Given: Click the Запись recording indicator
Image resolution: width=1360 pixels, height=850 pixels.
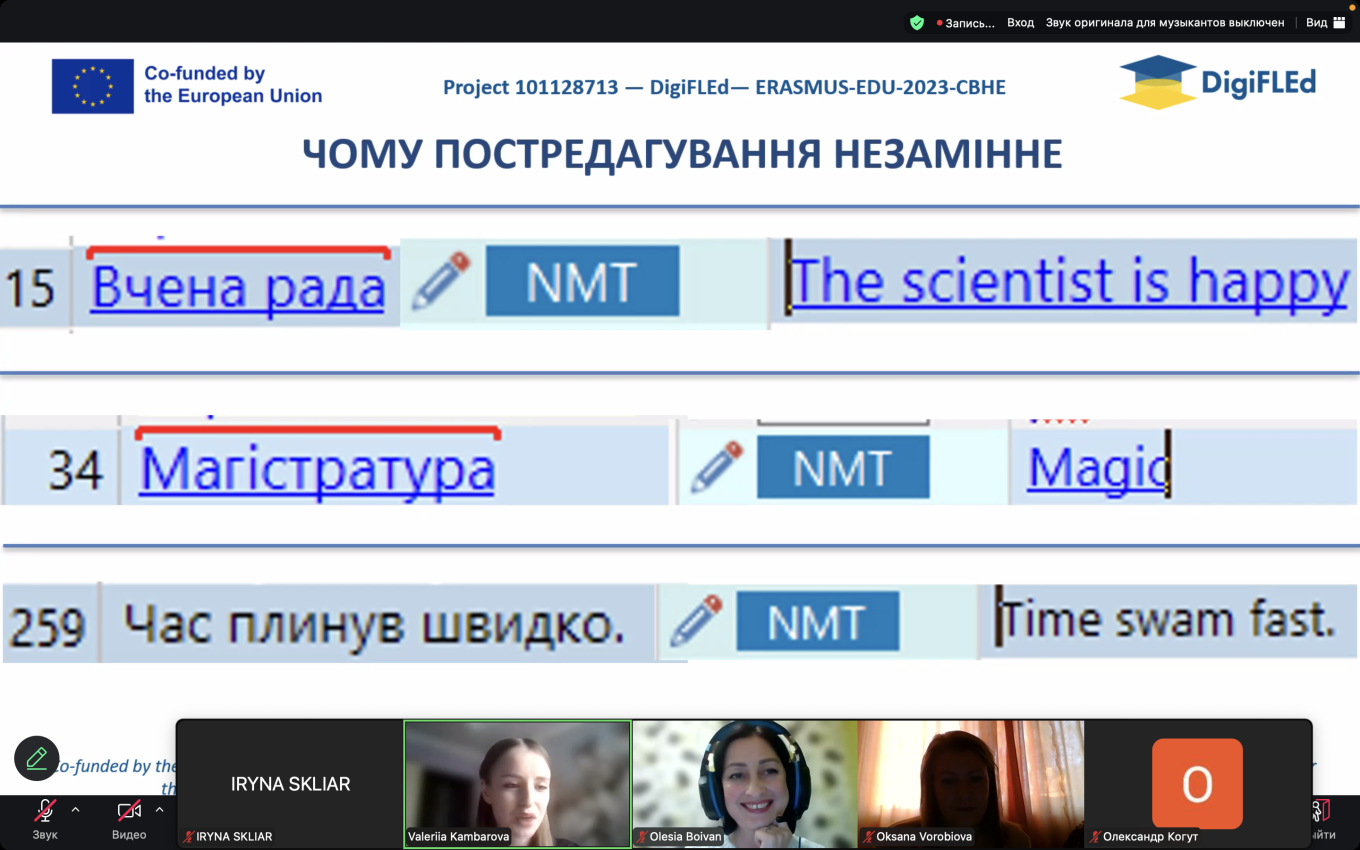Looking at the screenshot, I should [x=965, y=22].
